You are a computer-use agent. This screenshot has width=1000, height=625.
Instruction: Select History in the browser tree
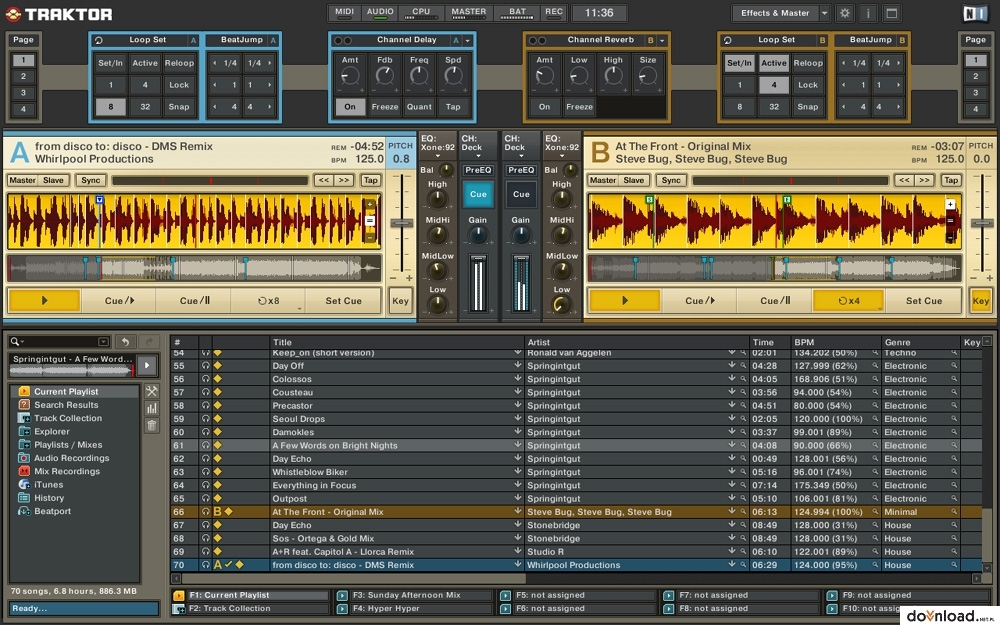(x=49, y=497)
